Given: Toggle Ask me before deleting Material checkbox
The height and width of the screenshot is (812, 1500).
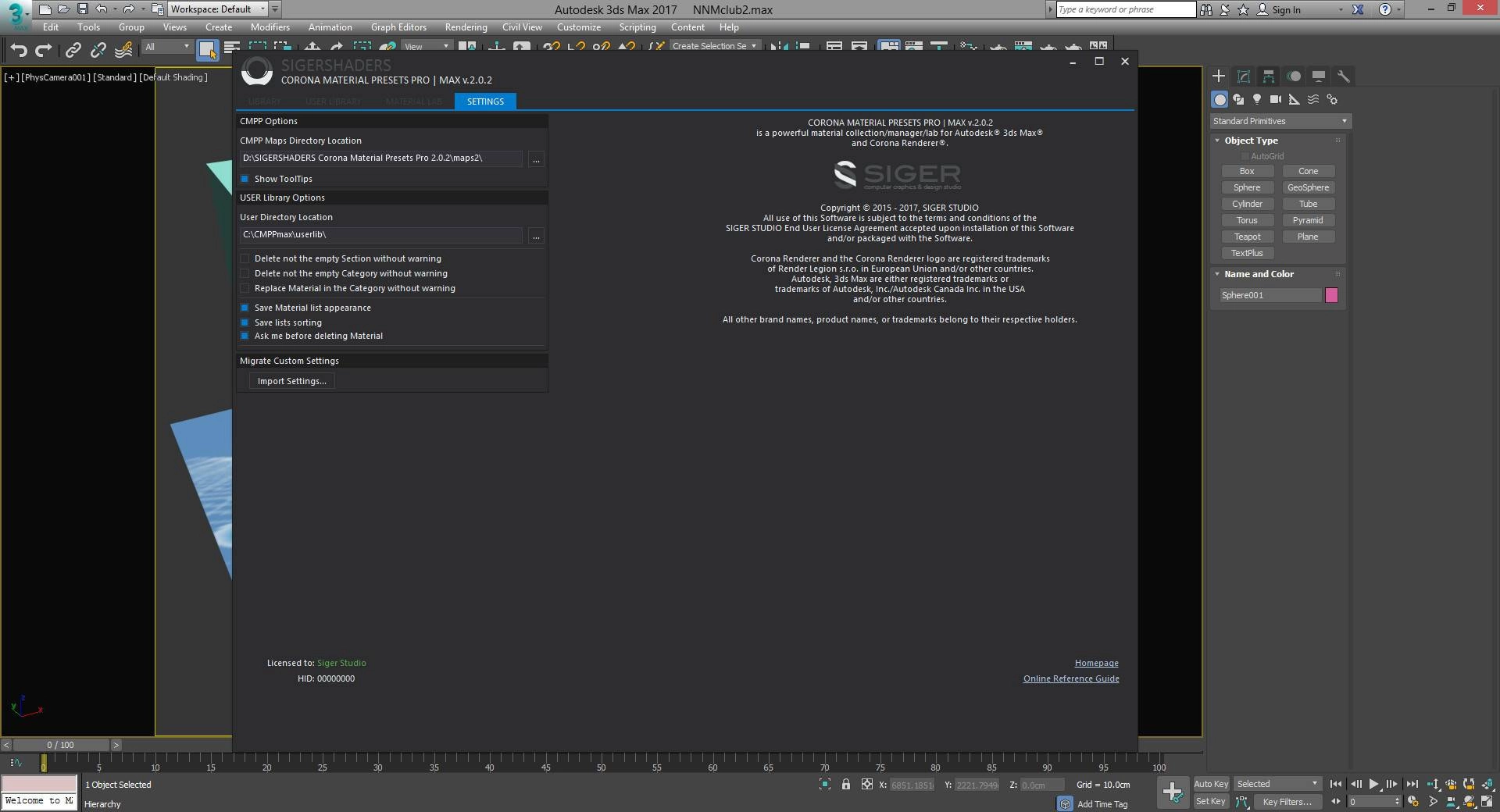Looking at the screenshot, I should click(x=245, y=336).
